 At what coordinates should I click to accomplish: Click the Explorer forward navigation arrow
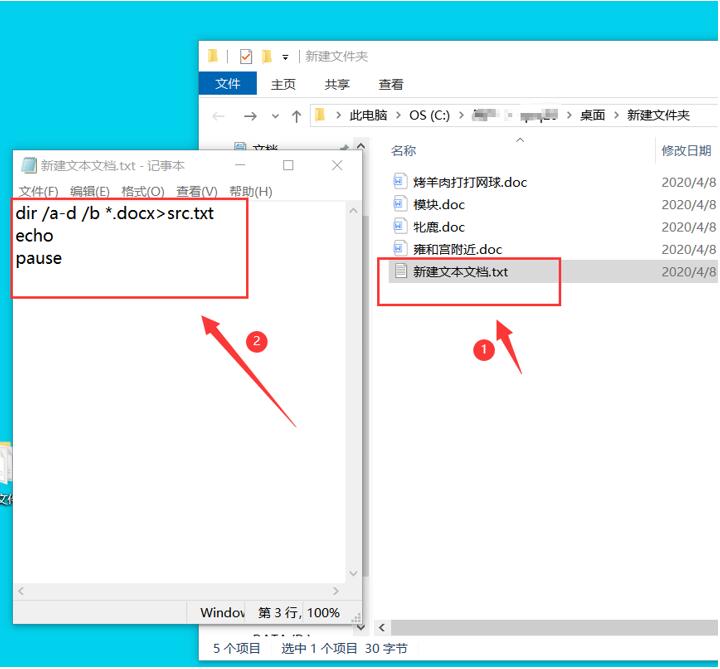250,116
